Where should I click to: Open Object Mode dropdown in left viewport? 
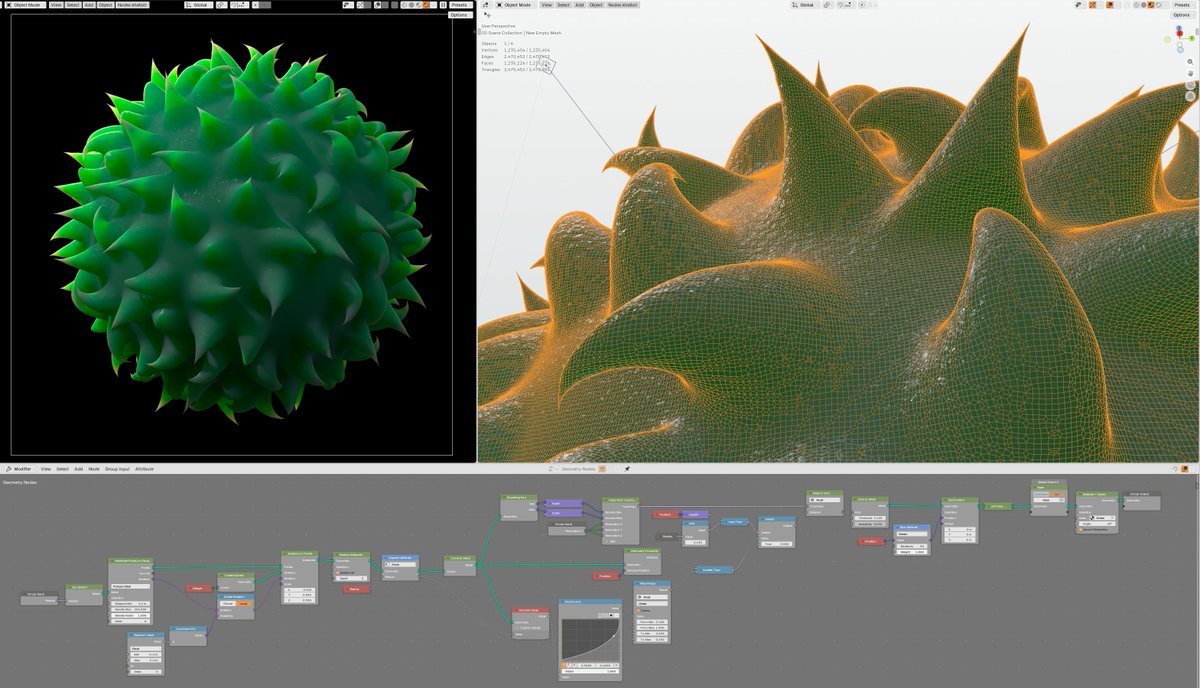coord(26,5)
